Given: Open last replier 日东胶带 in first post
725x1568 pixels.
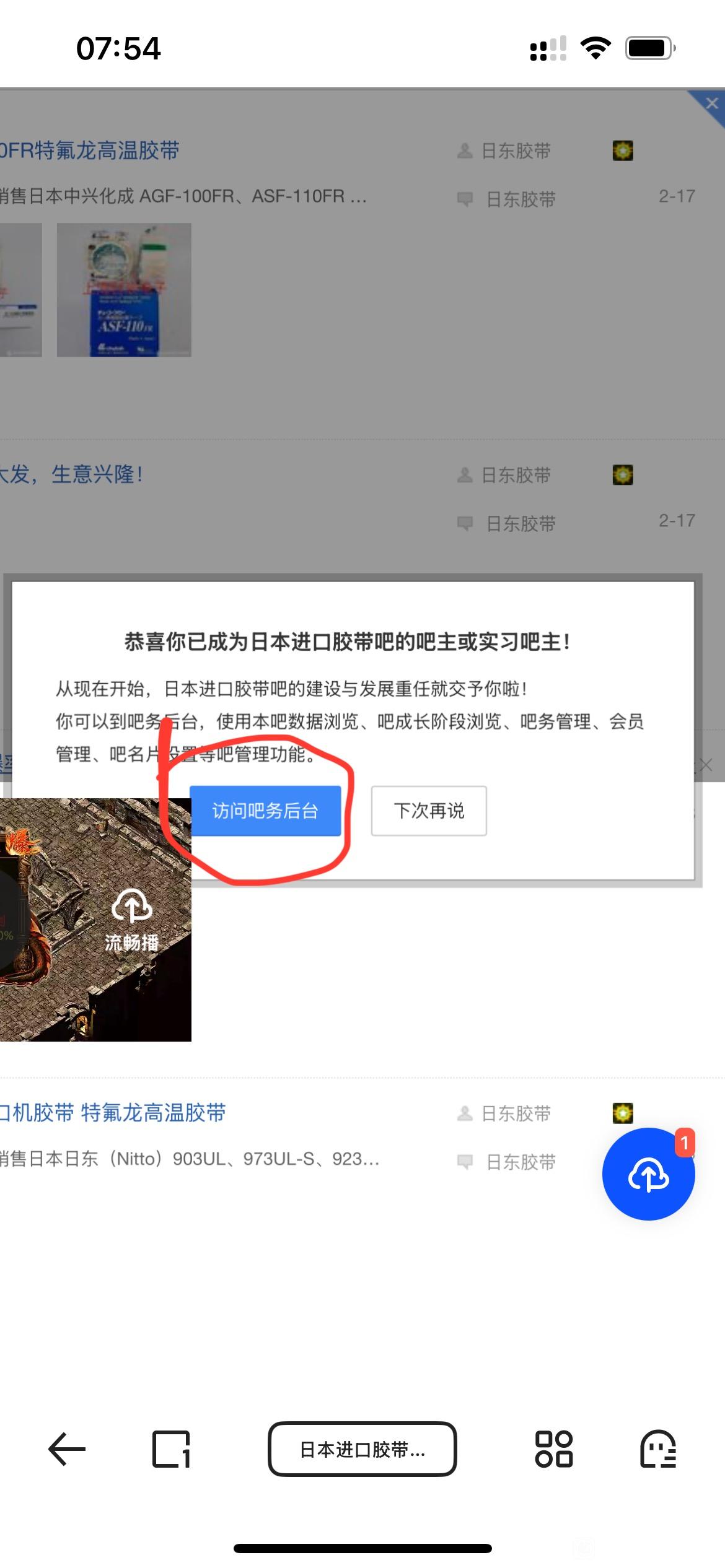Looking at the screenshot, I should 521,199.
